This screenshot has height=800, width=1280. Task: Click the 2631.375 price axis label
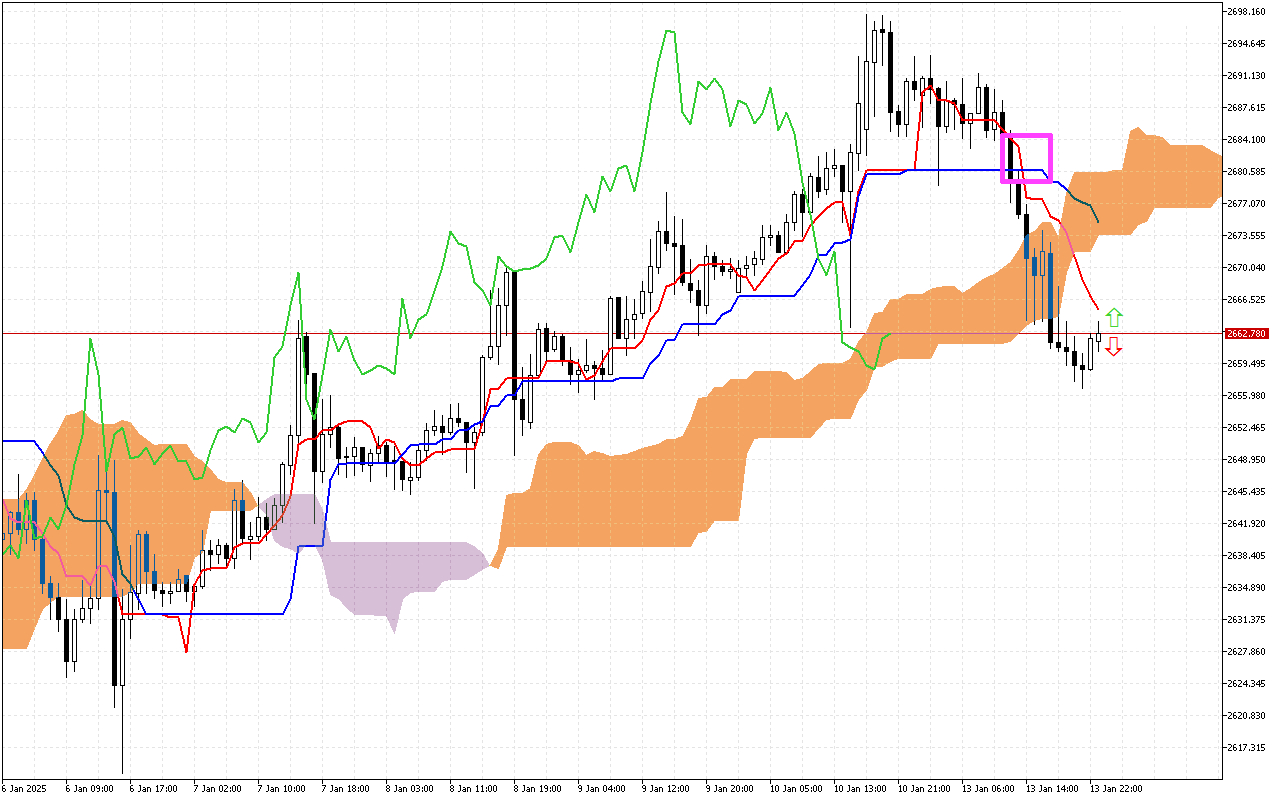point(1247,620)
